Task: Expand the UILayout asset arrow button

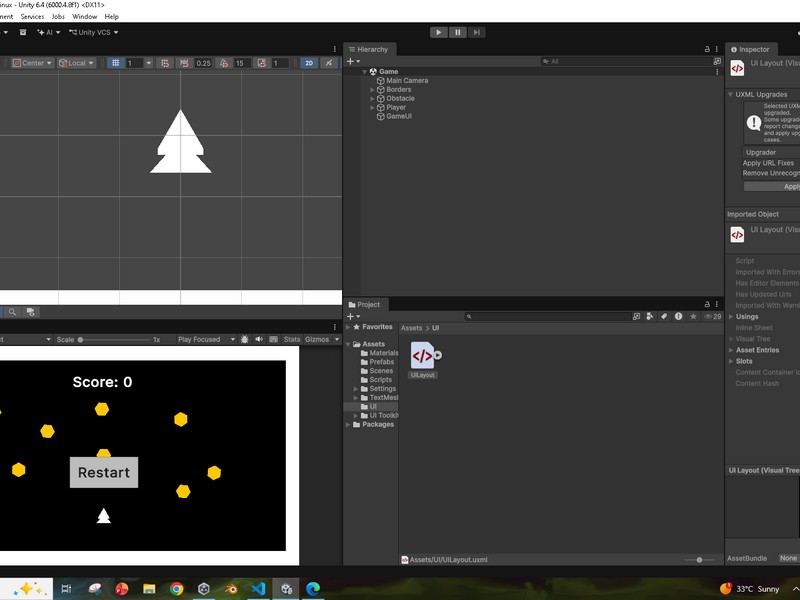Action: [x=438, y=355]
